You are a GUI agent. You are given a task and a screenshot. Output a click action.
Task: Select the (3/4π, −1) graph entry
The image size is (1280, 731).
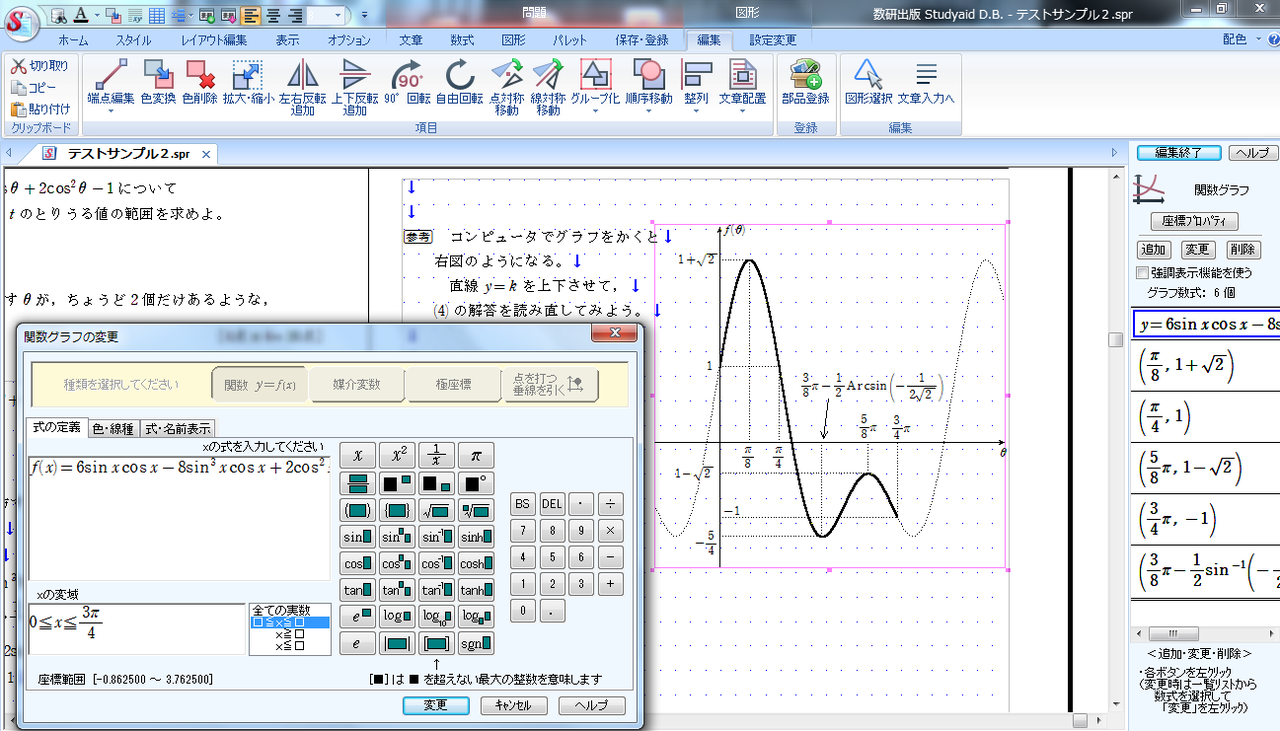click(x=1206, y=519)
